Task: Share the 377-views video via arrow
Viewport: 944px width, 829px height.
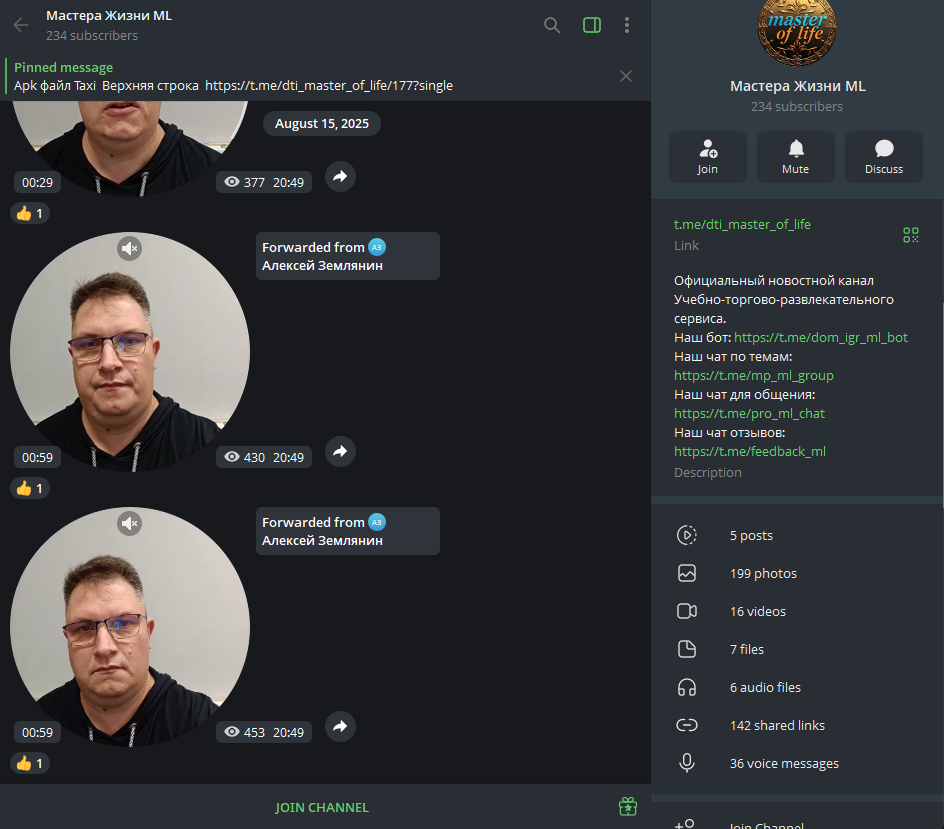Action: [x=340, y=176]
